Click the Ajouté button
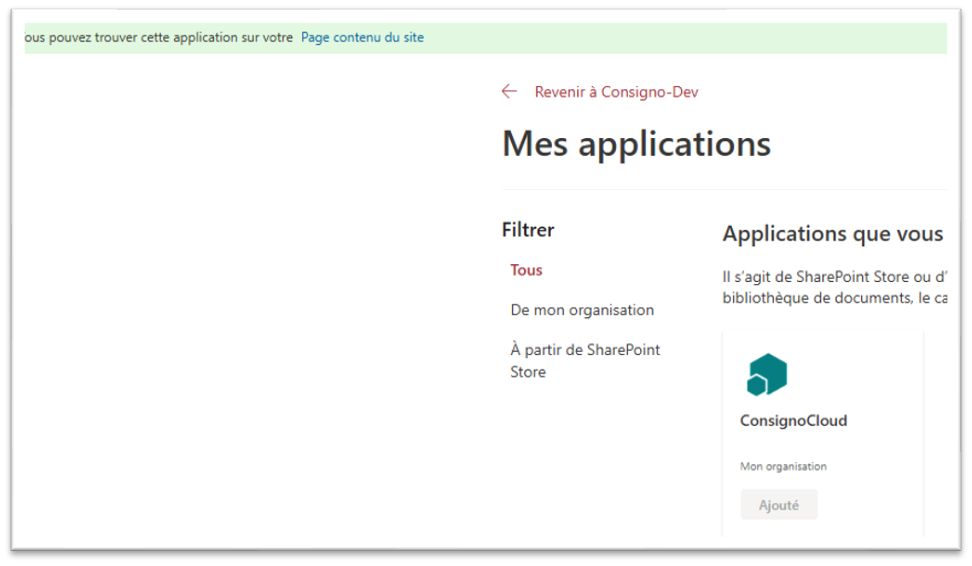Image resolution: width=972 pixels, height=566 pixels. pos(779,505)
